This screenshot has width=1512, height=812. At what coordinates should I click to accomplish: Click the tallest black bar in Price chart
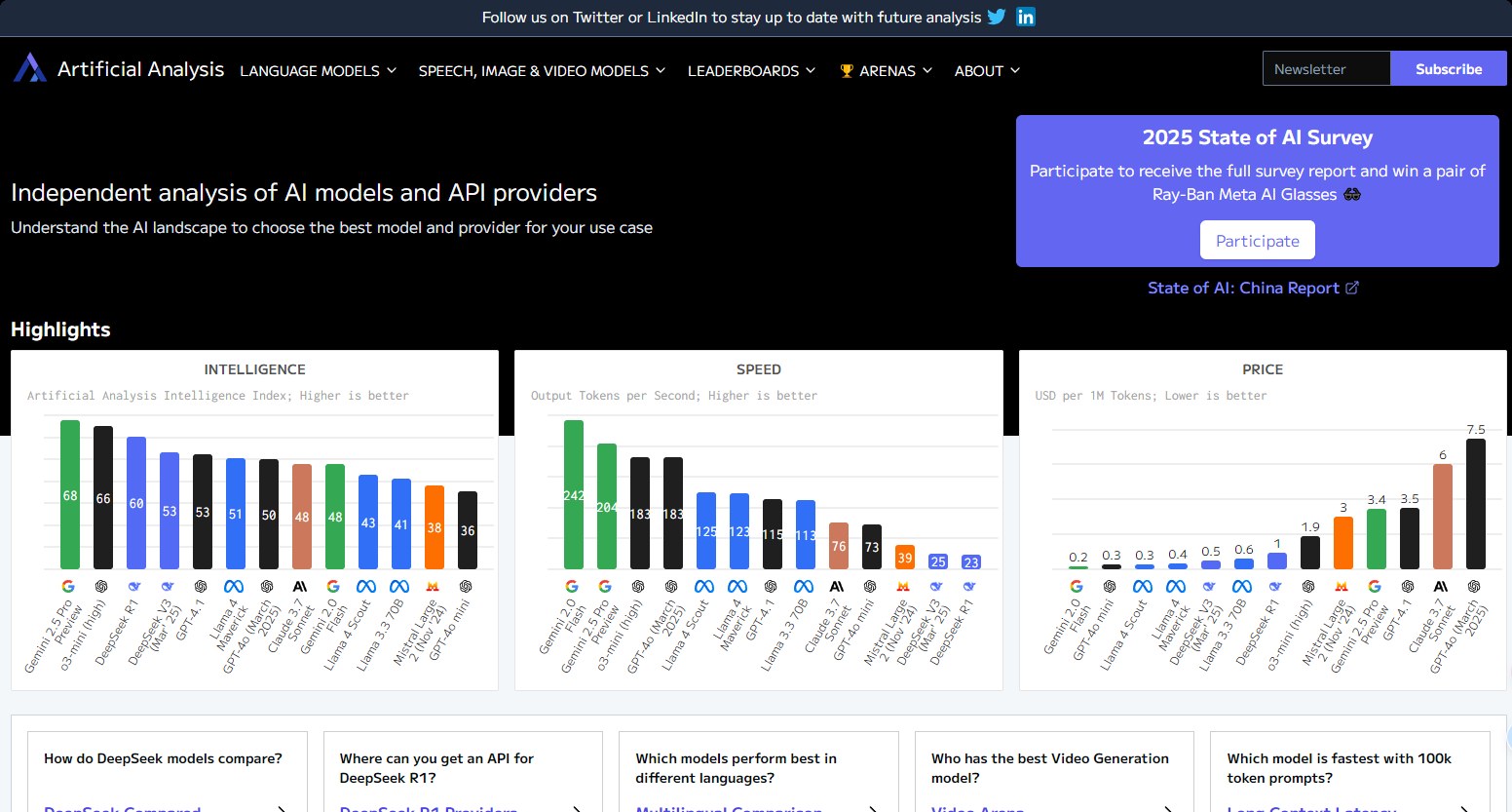point(1476,504)
